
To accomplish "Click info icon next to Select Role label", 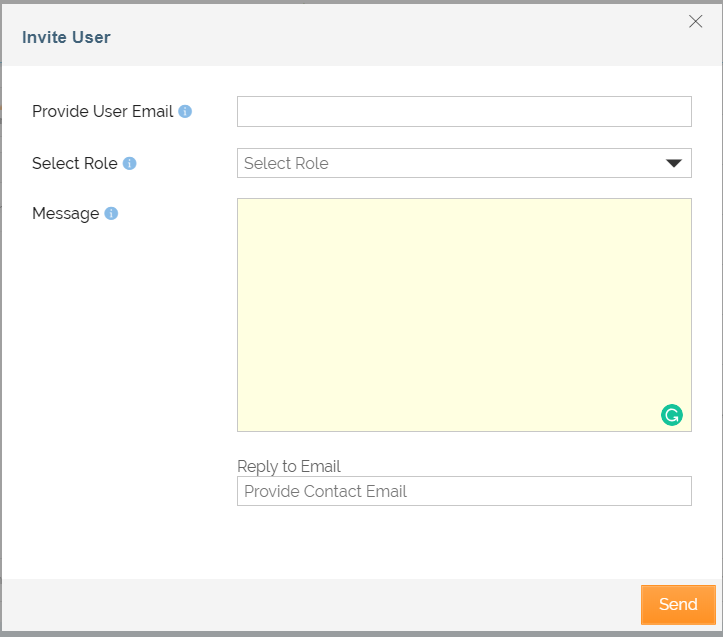I will (x=130, y=163).
